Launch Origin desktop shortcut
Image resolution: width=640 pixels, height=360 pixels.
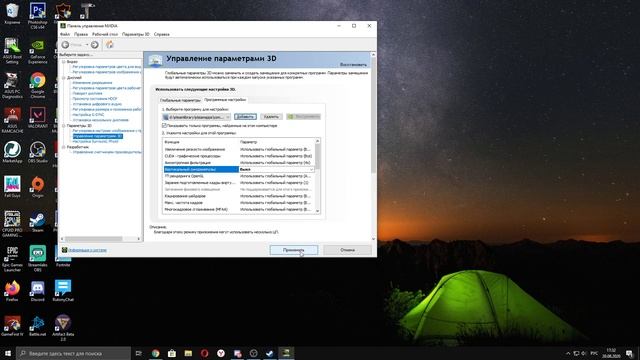click(38, 187)
